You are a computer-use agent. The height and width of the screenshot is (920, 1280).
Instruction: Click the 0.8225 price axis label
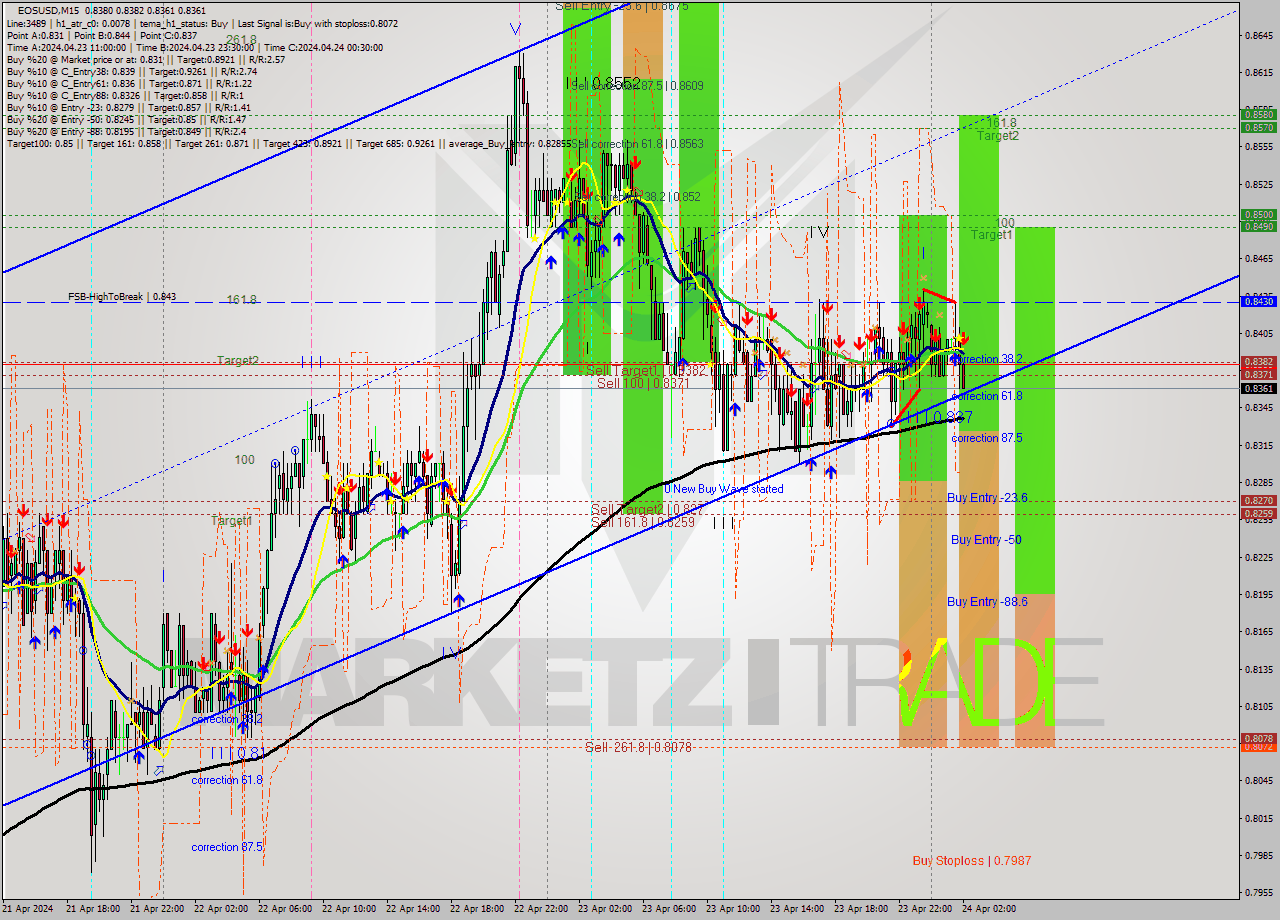coord(1259,557)
